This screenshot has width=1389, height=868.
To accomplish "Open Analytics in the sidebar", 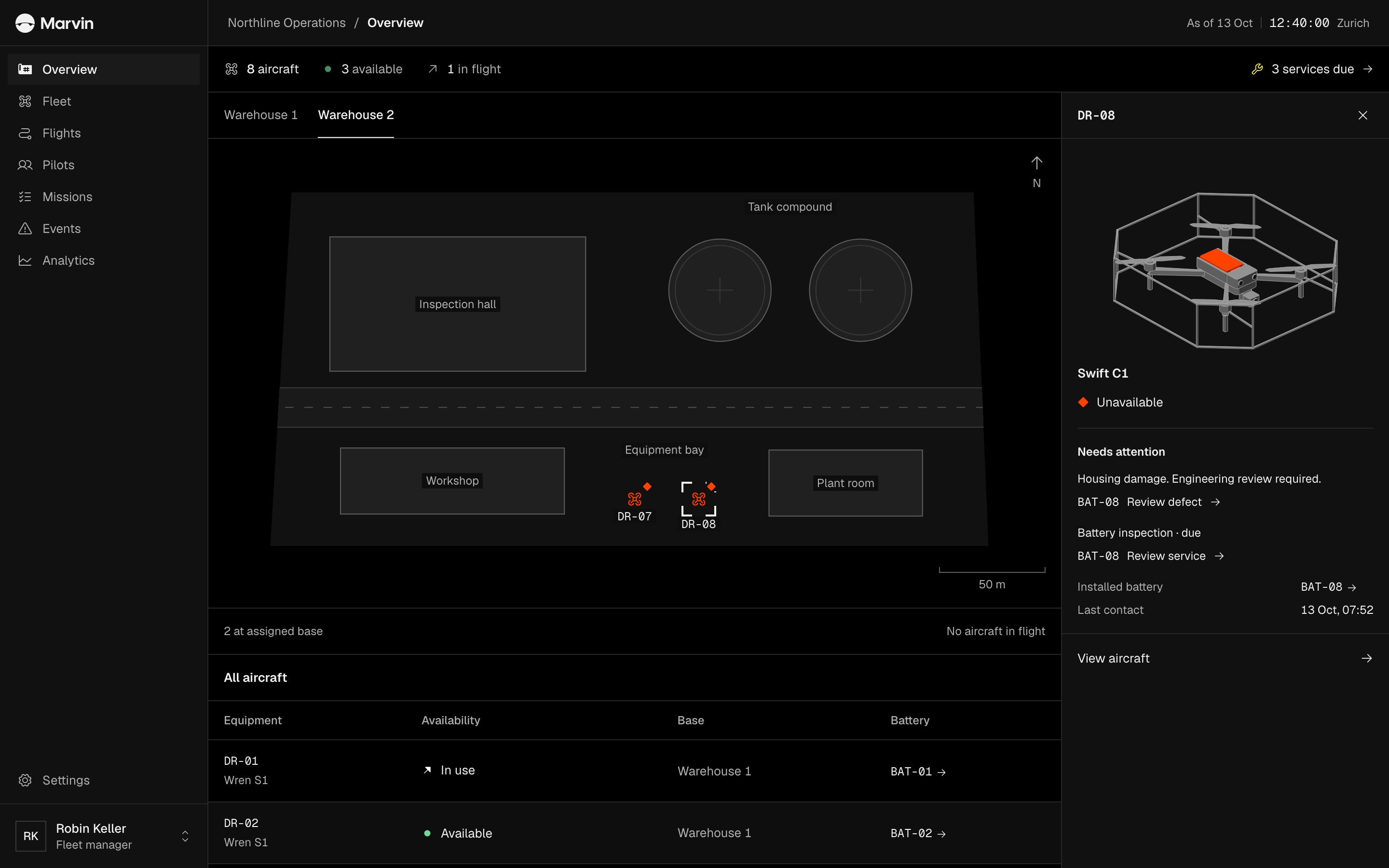I will tap(103, 260).
